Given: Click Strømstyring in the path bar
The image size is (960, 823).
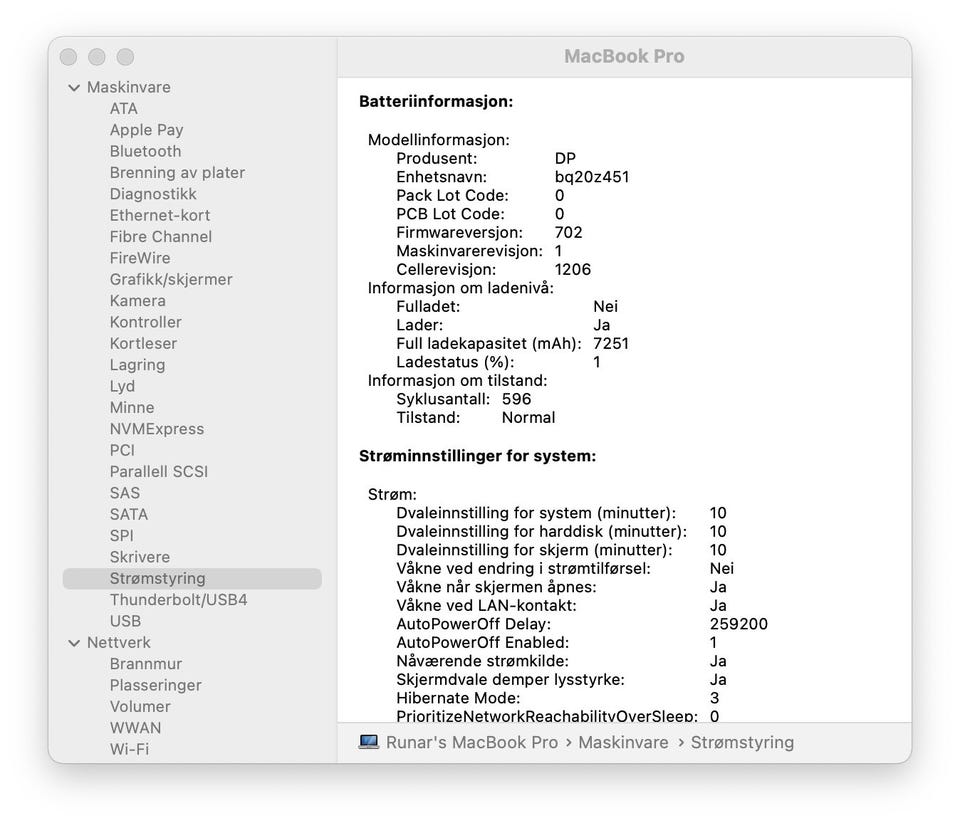Looking at the screenshot, I should (742, 743).
